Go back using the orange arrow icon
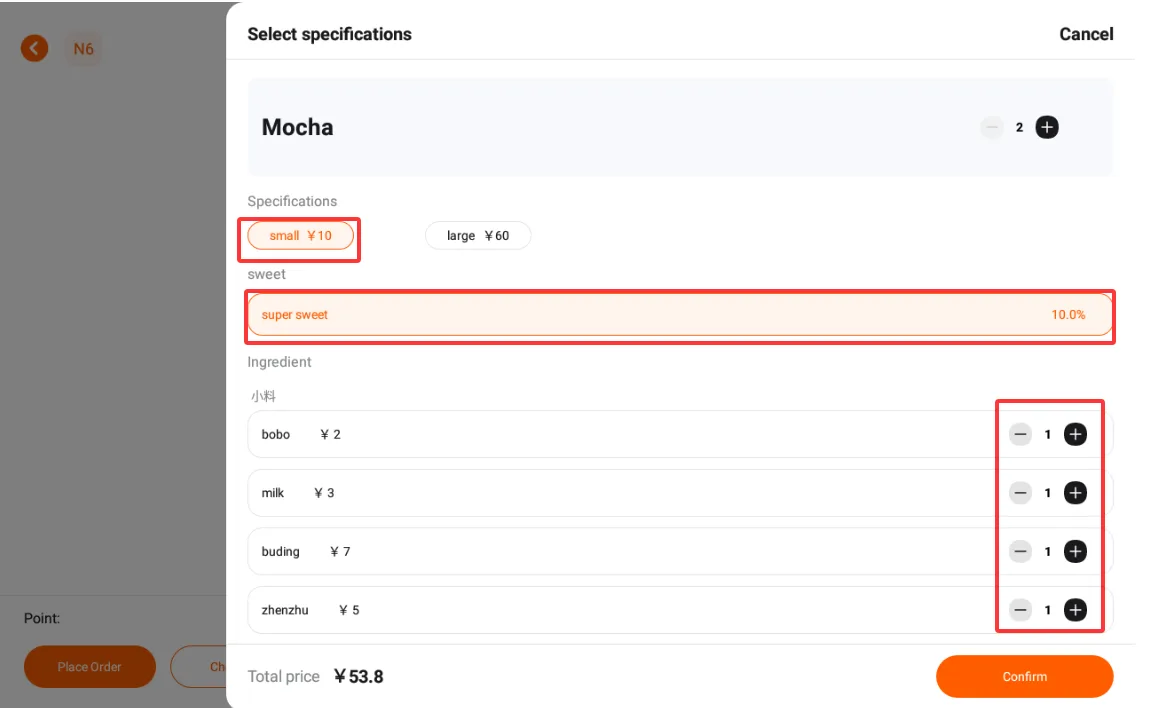1150x708 pixels. [34, 48]
